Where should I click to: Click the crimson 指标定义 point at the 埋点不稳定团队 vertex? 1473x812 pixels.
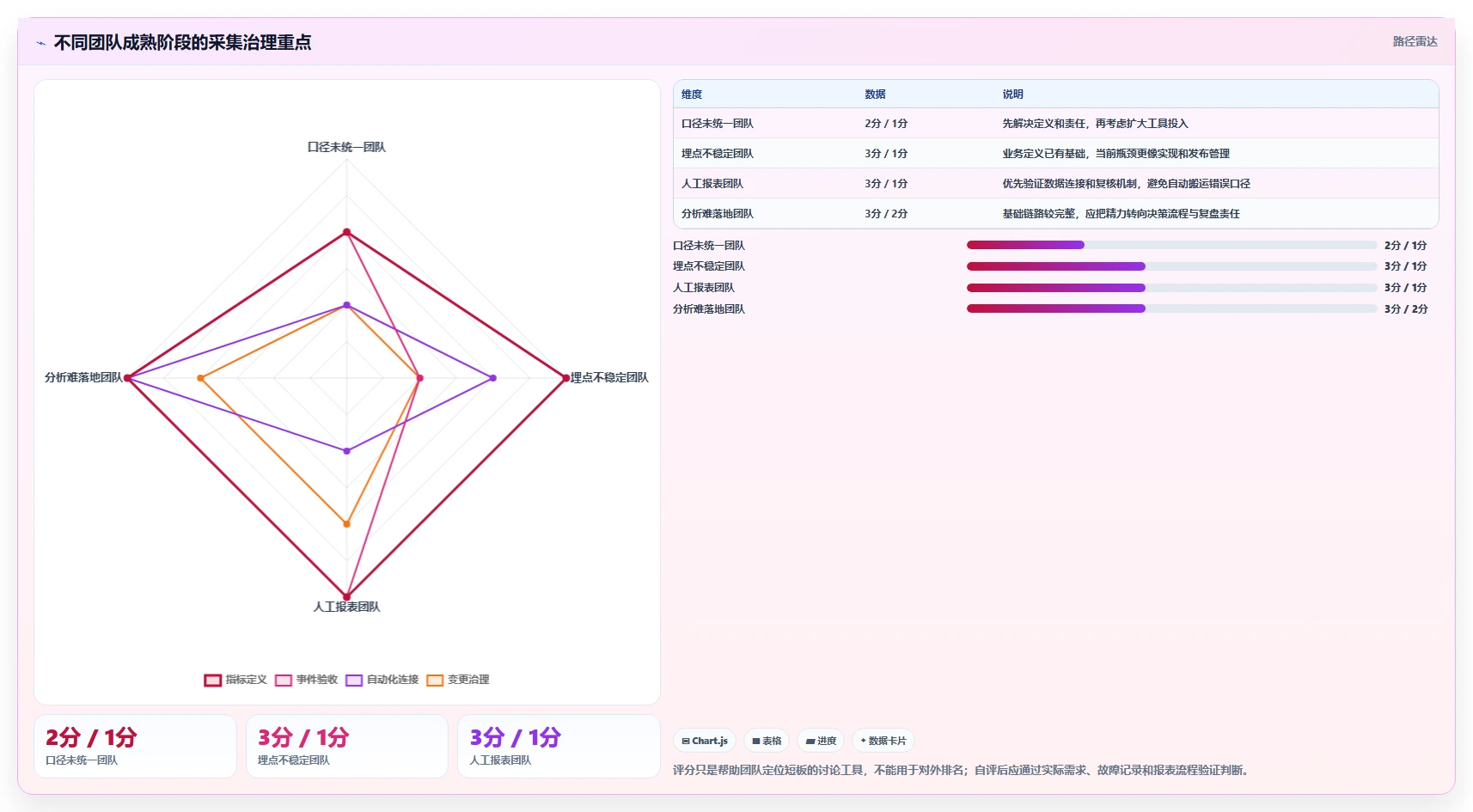point(565,378)
